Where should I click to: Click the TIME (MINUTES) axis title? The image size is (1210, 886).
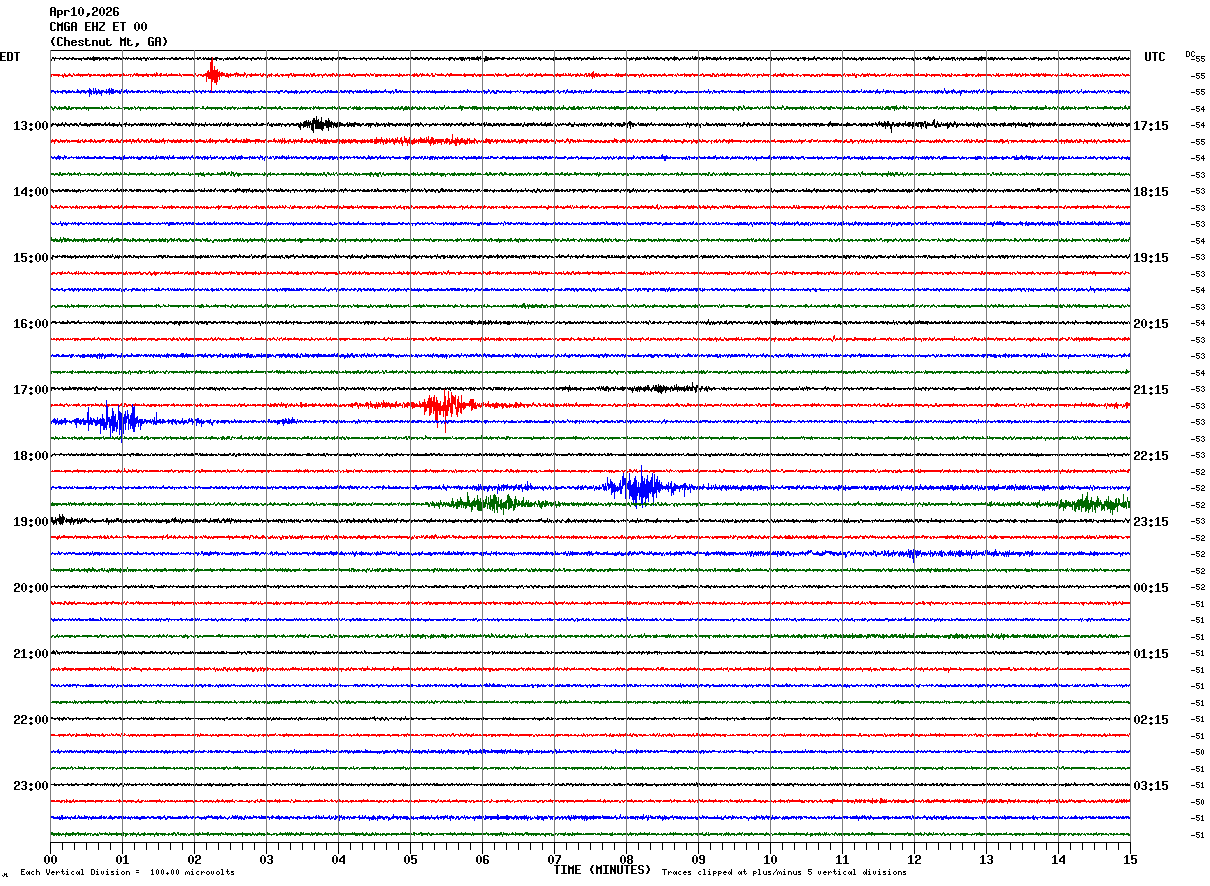point(602,870)
